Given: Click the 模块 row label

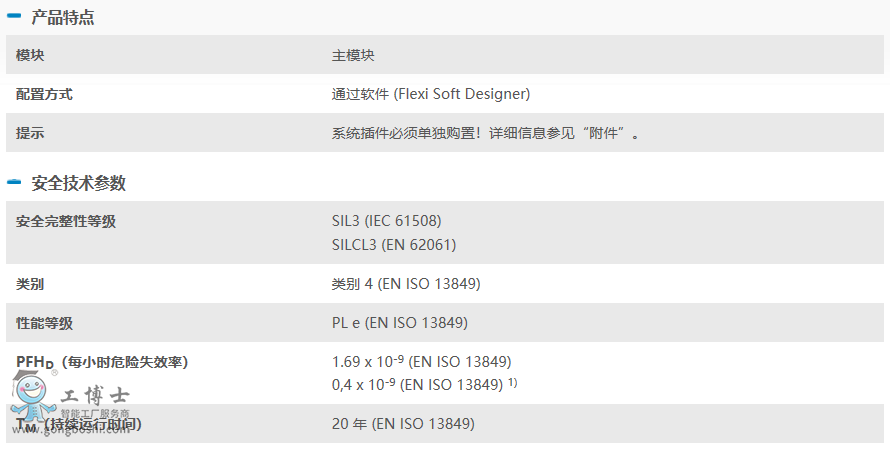Looking at the screenshot, I should click(30, 55).
